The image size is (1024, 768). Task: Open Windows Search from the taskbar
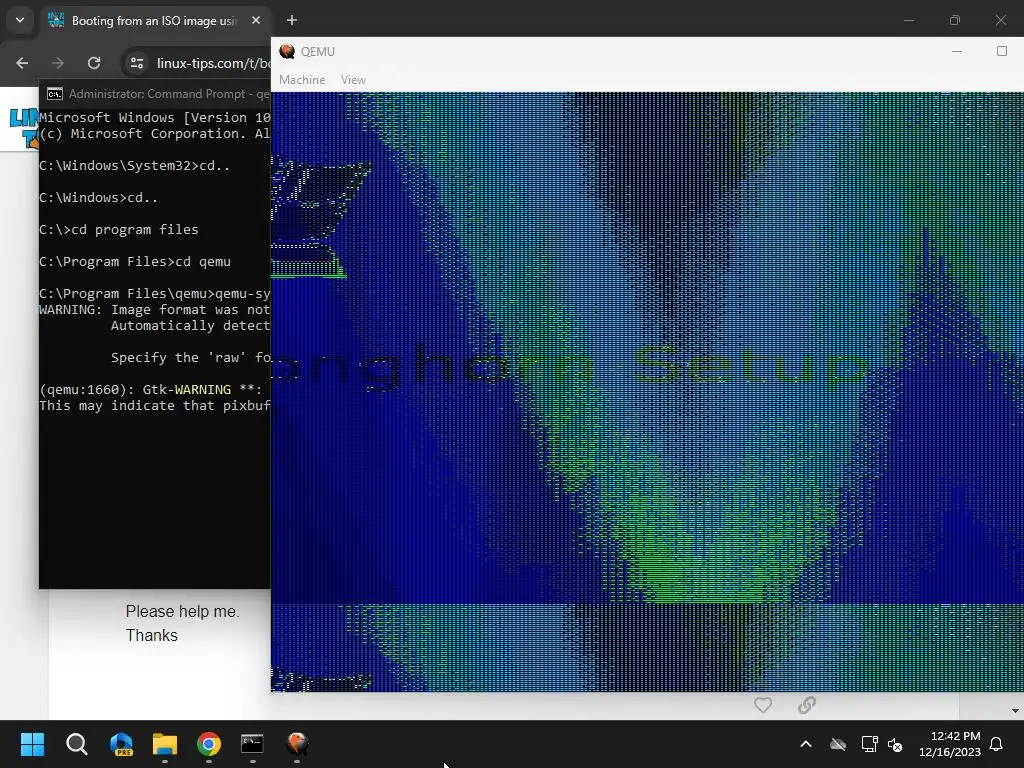[77, 744]
